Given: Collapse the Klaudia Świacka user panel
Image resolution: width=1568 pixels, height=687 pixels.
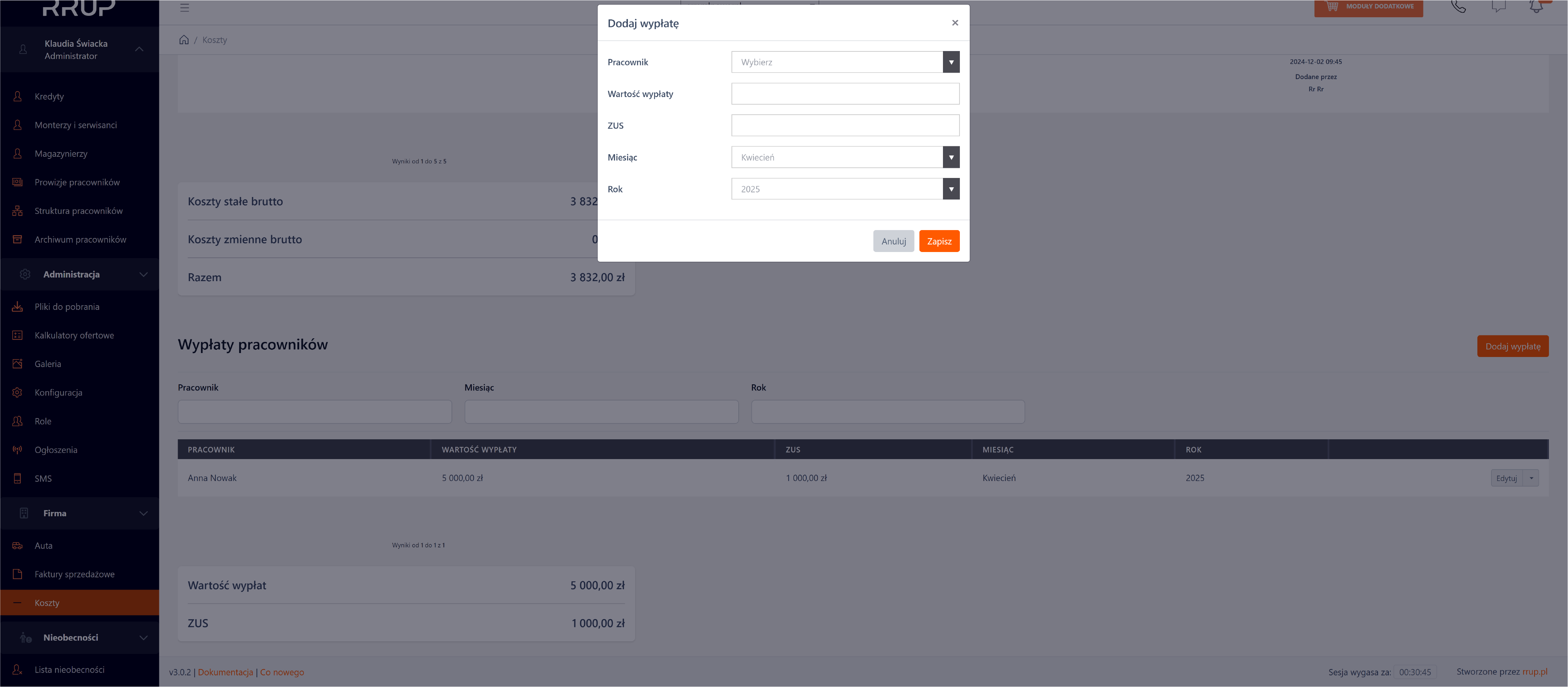Looking at the screenshot, I should click(139, 49).
